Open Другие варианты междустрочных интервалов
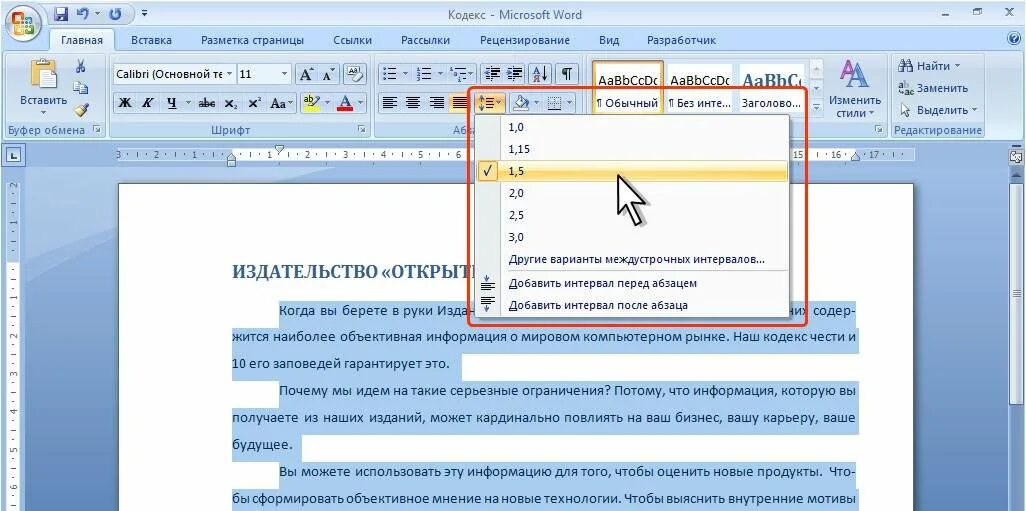1026x511 pixels. coord(631,259)
